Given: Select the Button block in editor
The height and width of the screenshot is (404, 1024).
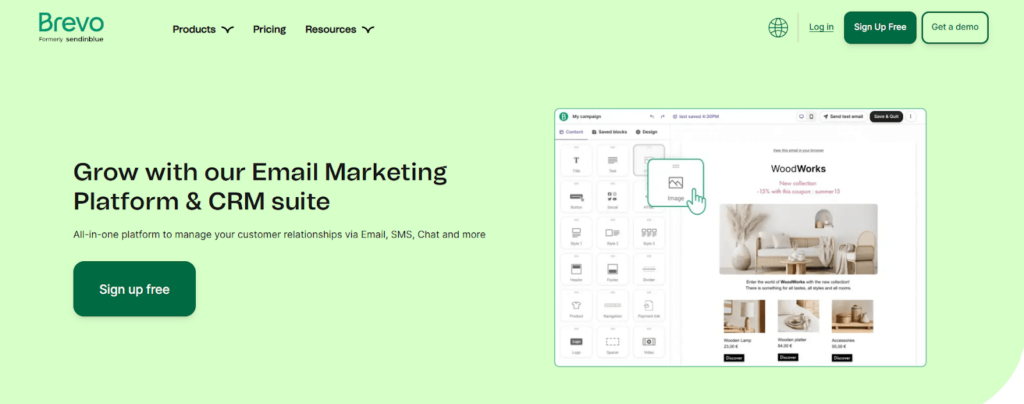Looking at the screenshot, I should click(x=576, y=197).
